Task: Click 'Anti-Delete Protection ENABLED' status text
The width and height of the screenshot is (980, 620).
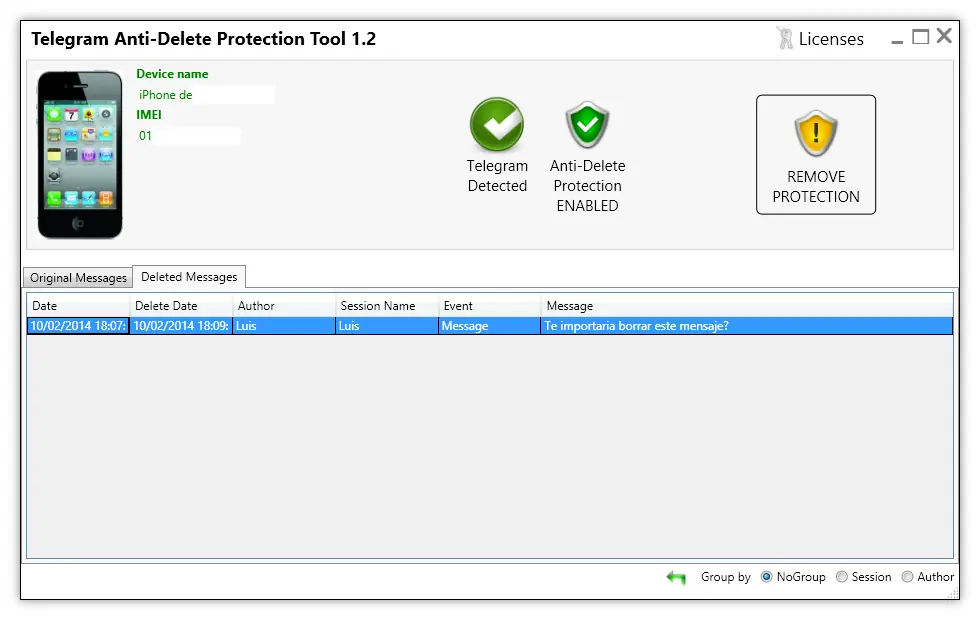Action: 588,186
